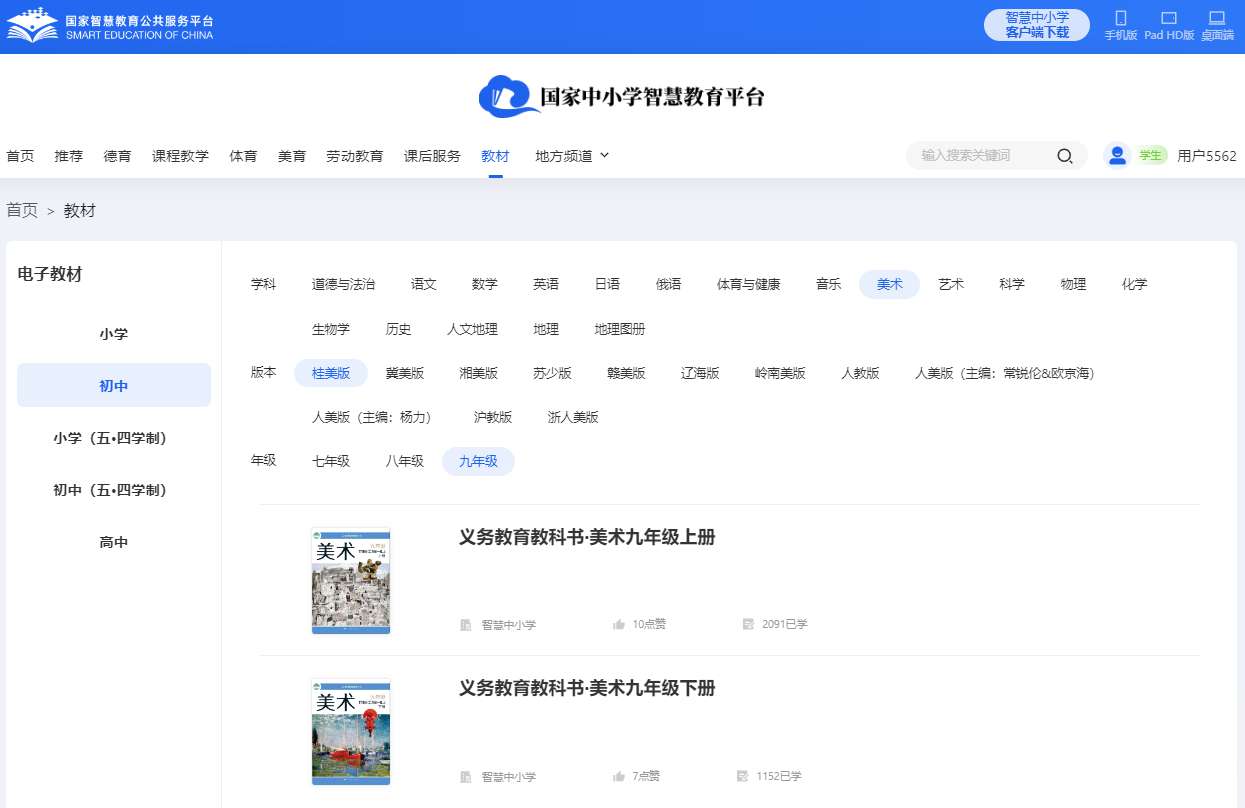Open the 义务教育教科书·美术九年级上册 title
This screenshot has height=808, width=1245.
(x=587, y=537)
